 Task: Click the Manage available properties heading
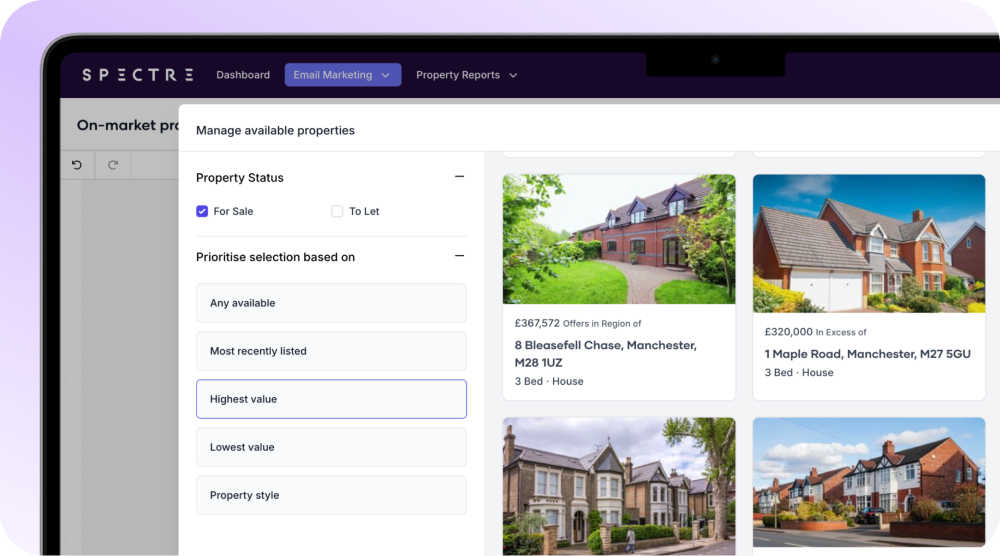pos(275,130)
